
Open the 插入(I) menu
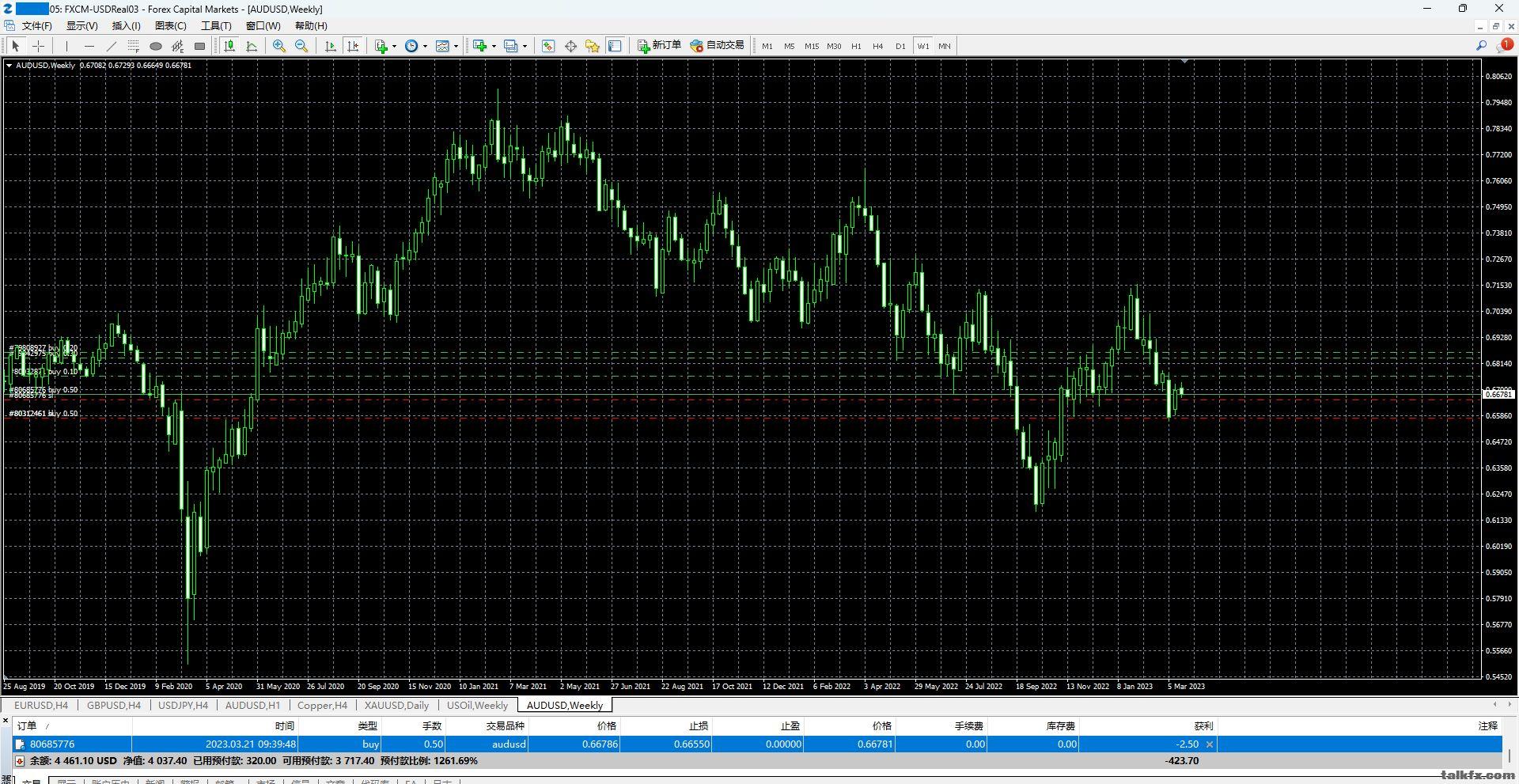click(126, 25)
